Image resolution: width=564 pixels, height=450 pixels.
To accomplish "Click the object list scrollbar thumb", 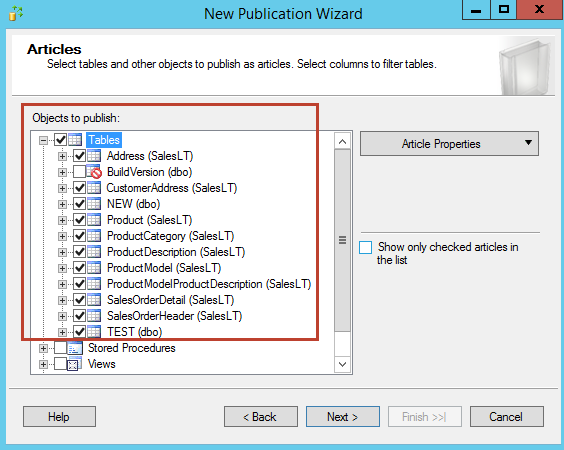I will pyautogui.click(x=342, y=240).
